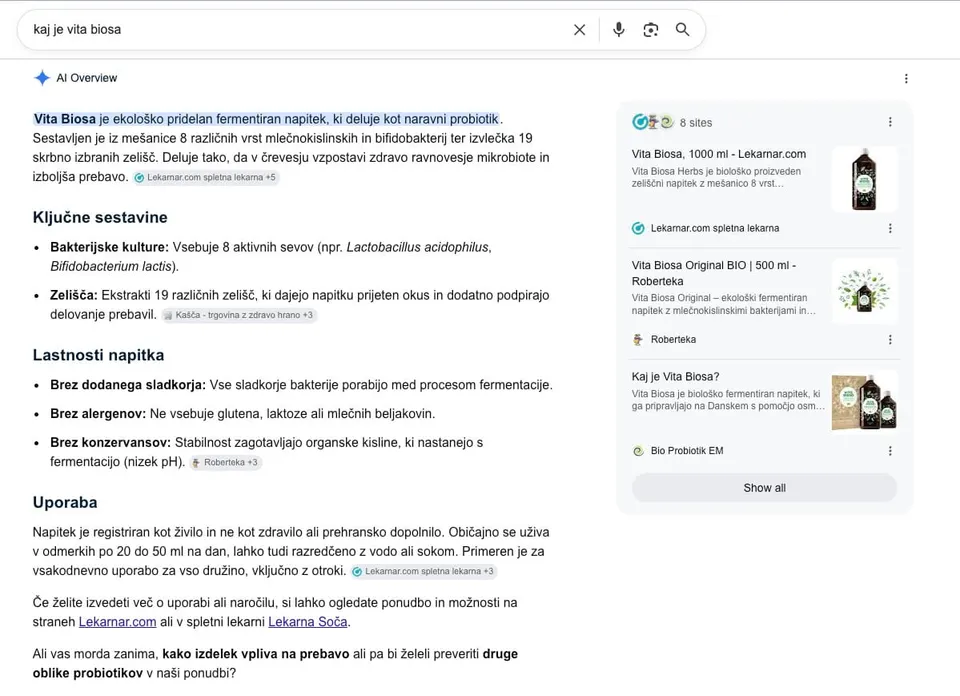Image resolution: width=960 pixels, height=696 pixels.
Task: Open 'Vita Biosa Original BIO | 500 ml - Roberteka' result
Action: tap(714, 273)
